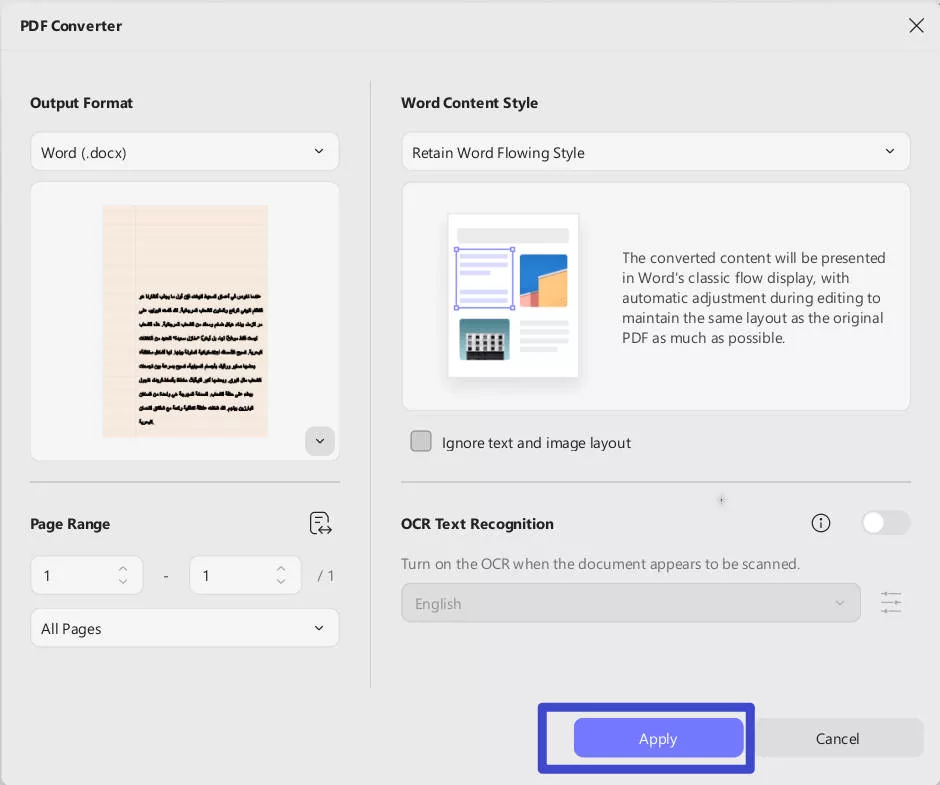940x785 pixels.
Task: Decrease the start page with the down stepper
Action: pyautogui.click(x=122, y=580)
